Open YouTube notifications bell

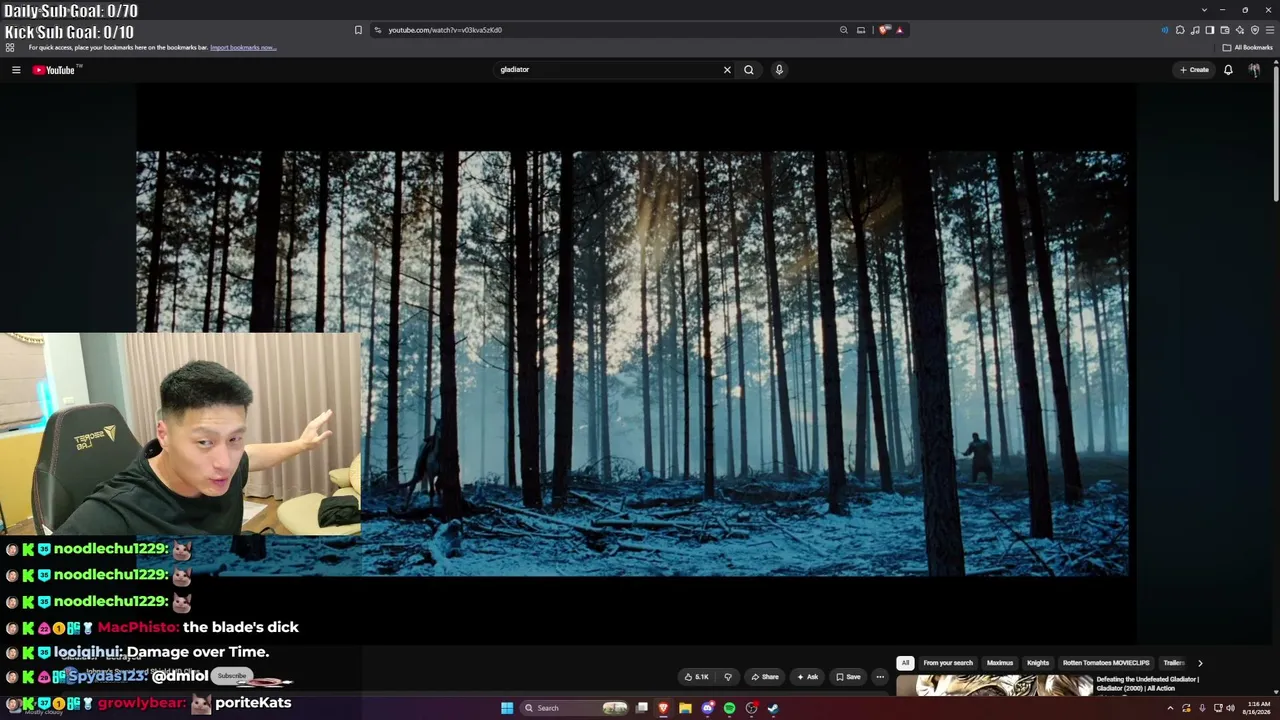[x=1228, y=70]
